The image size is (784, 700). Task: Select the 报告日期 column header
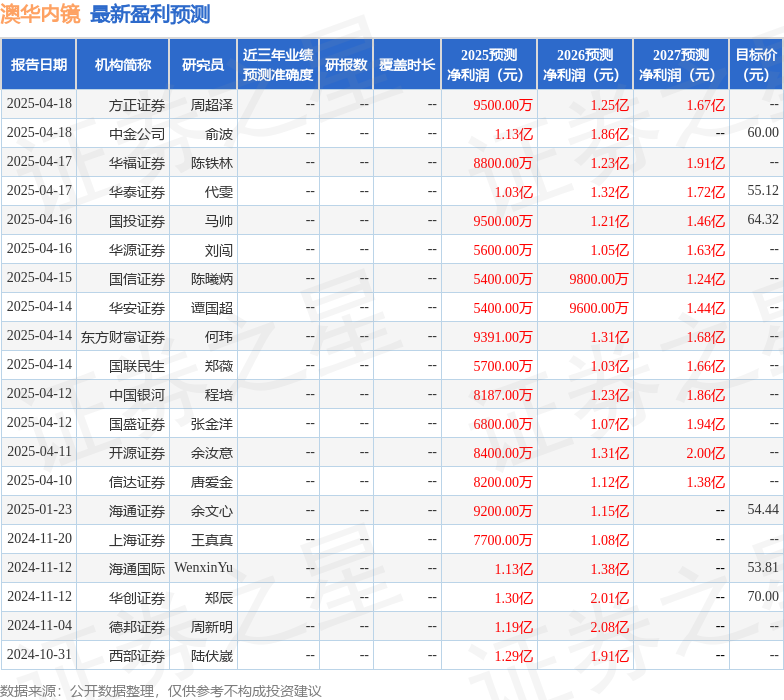[x=39, y=65]
